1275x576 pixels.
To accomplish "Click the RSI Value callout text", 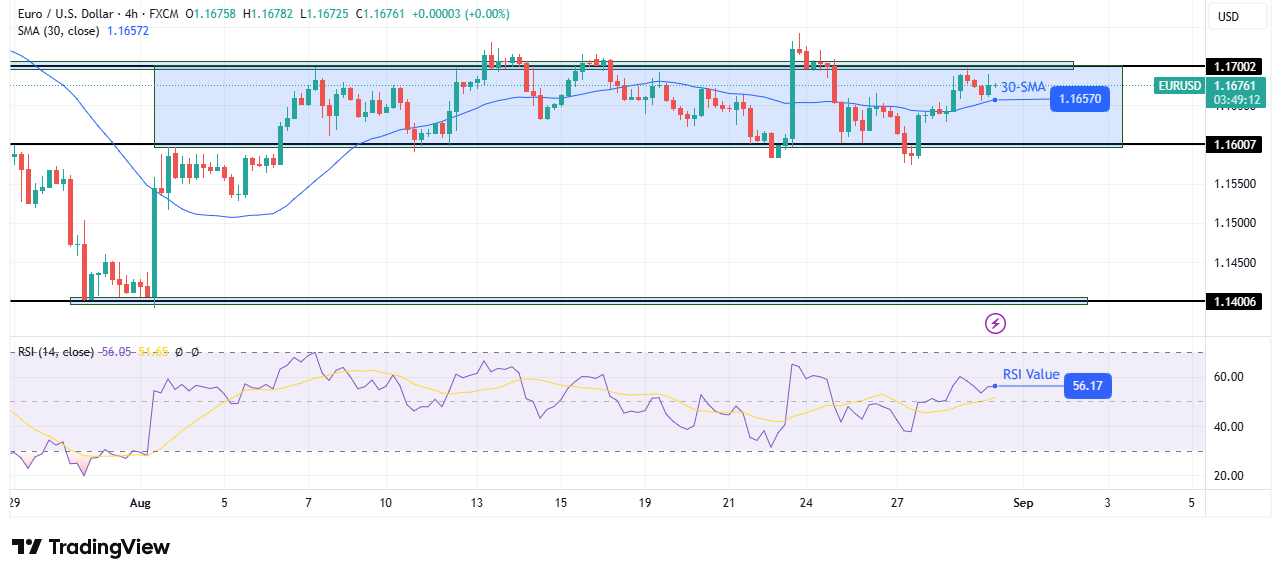I will 1030,374.
